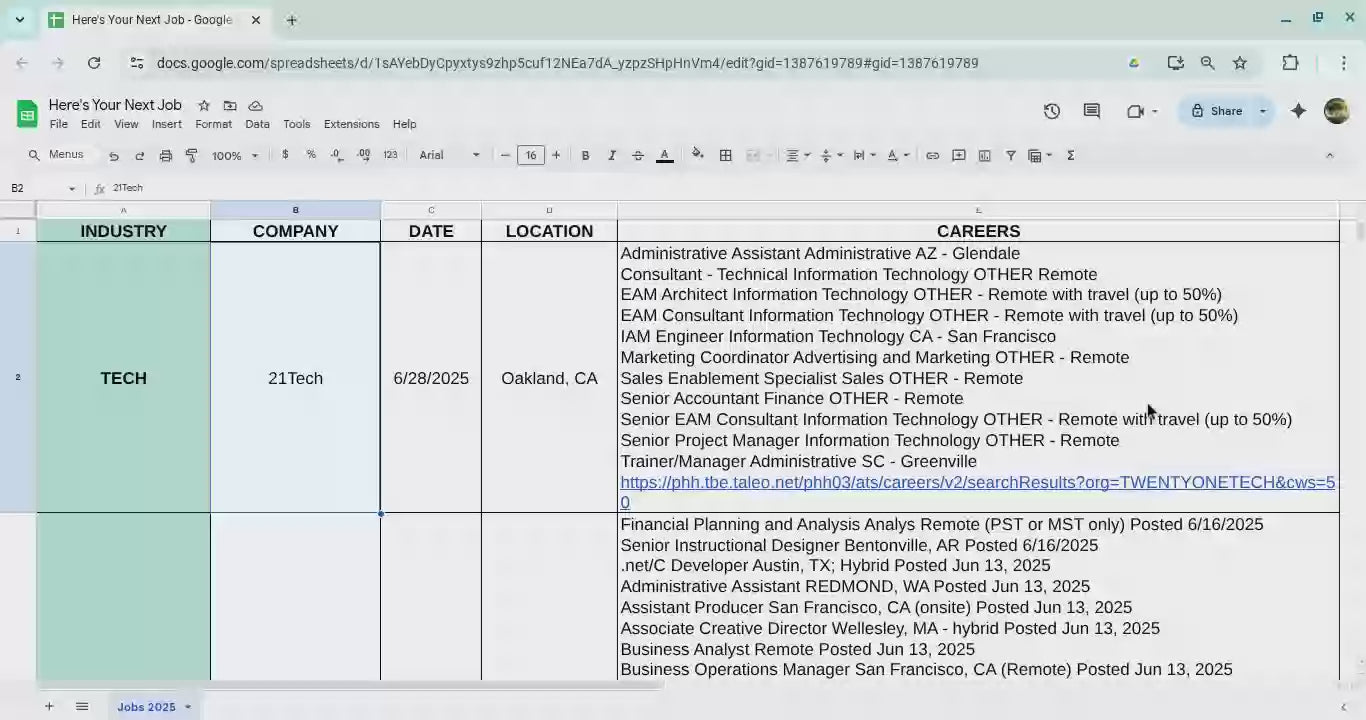The width and height of the screenshot is (1366, 720).
Task: Open the filter views dropdown
Action: click(1041, 155)
